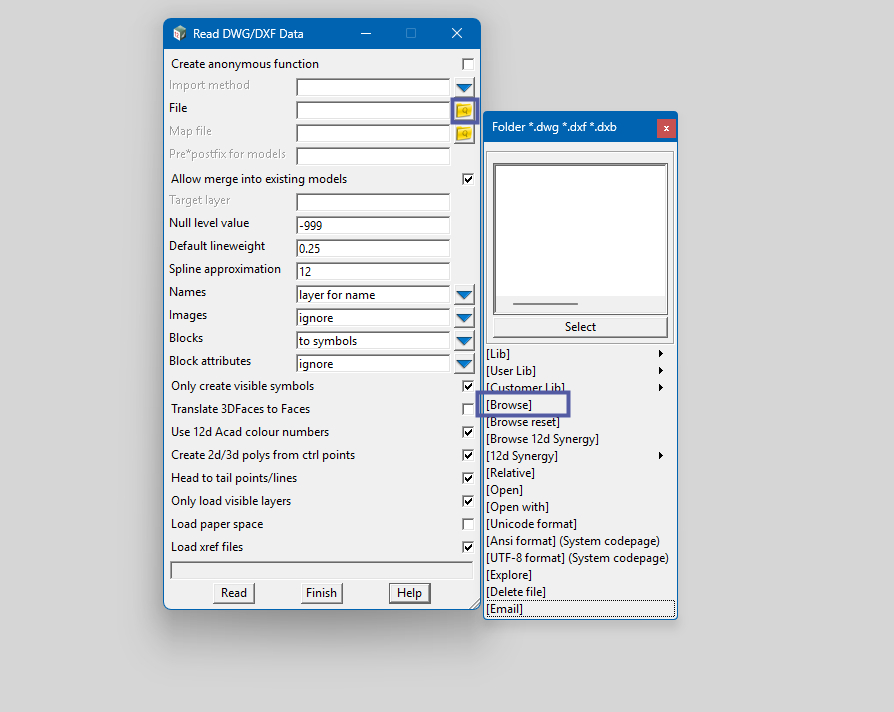Open the Block attributes dropdown arrow

point(464,364)
